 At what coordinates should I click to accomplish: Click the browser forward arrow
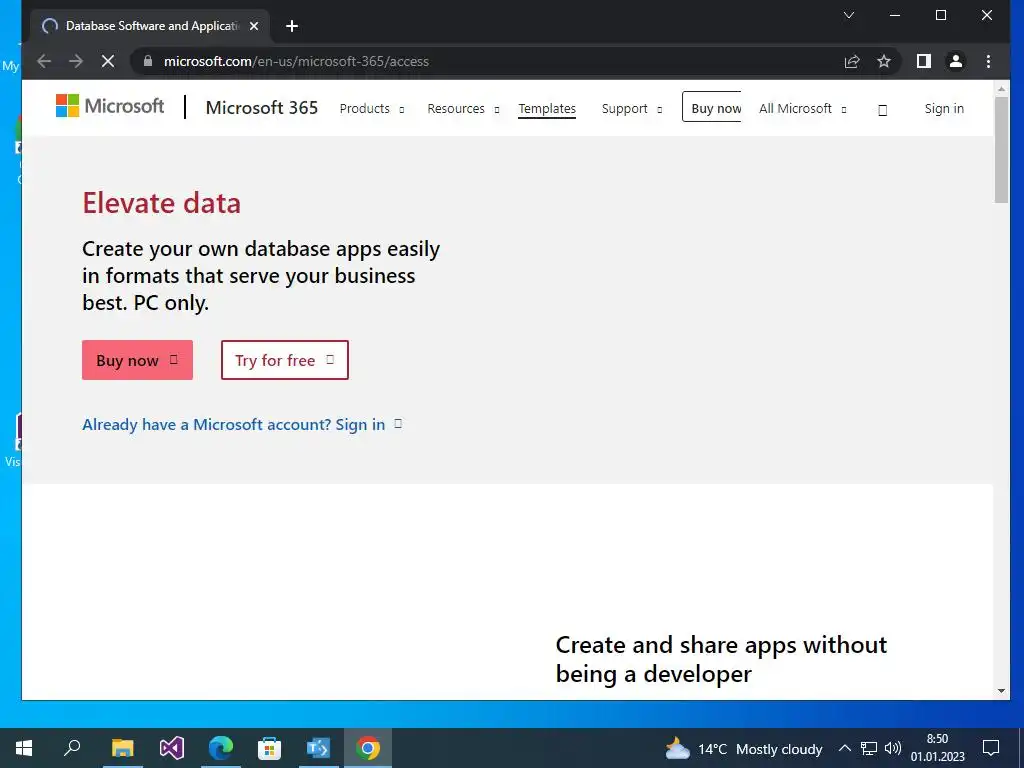(x=76, y=61)
